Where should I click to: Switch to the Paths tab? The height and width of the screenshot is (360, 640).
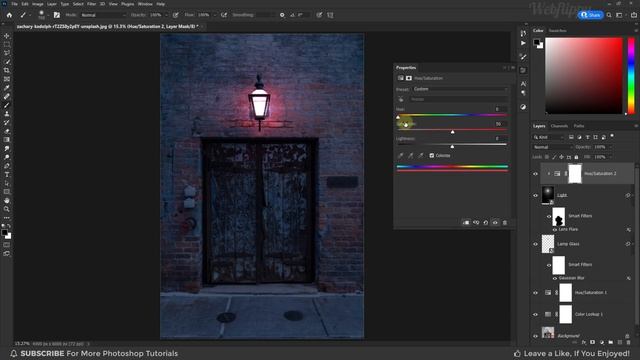pos(579,126)
